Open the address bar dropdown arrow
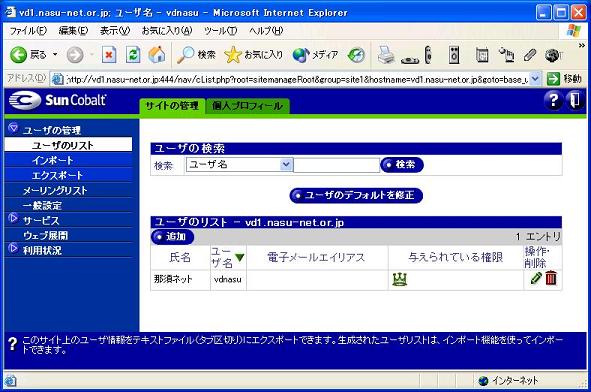The width and height of the screenshot is (591, 392). click(535, 79)
